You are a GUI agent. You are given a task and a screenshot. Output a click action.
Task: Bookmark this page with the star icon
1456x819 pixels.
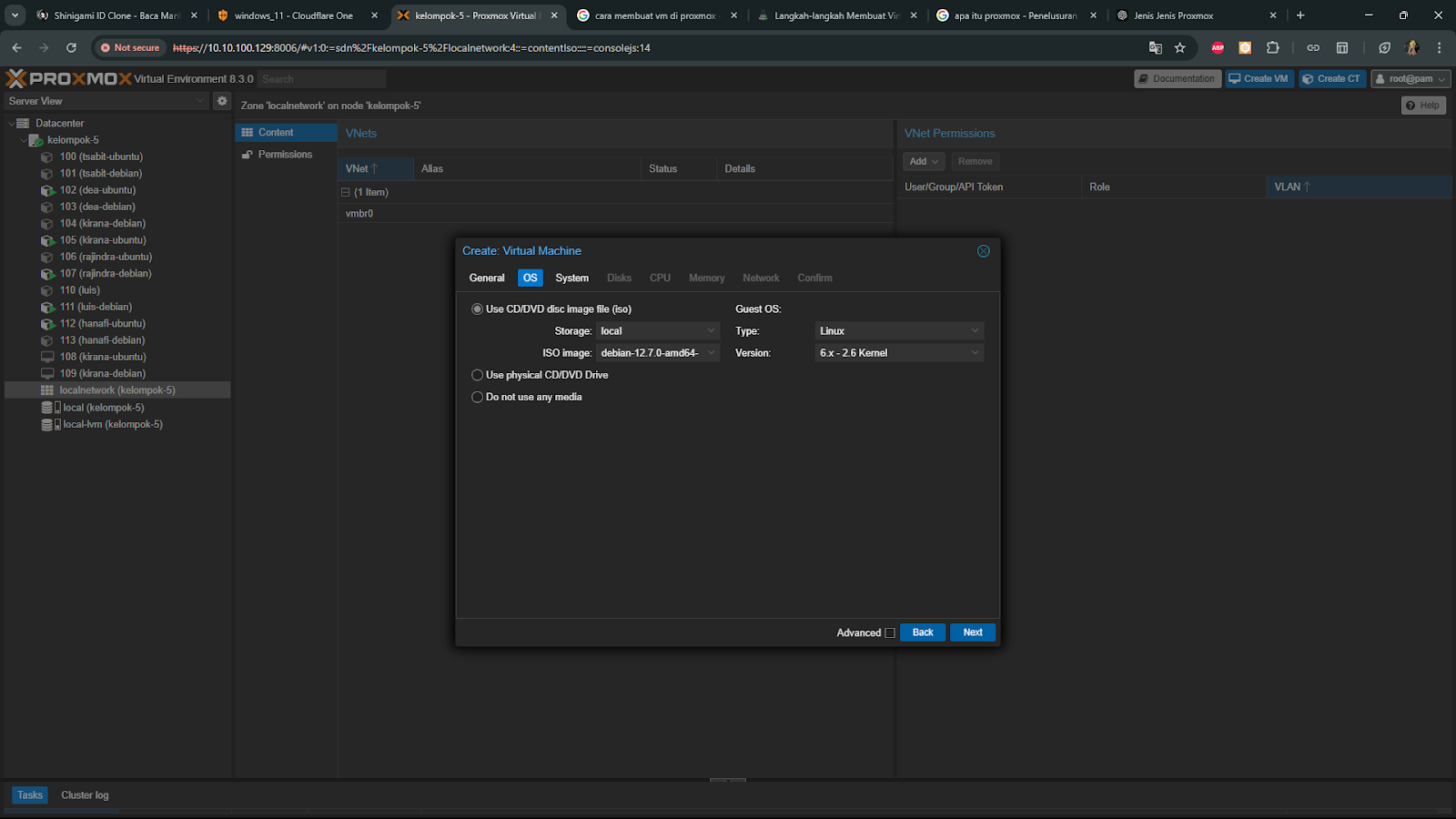[x=1180, y=47]
